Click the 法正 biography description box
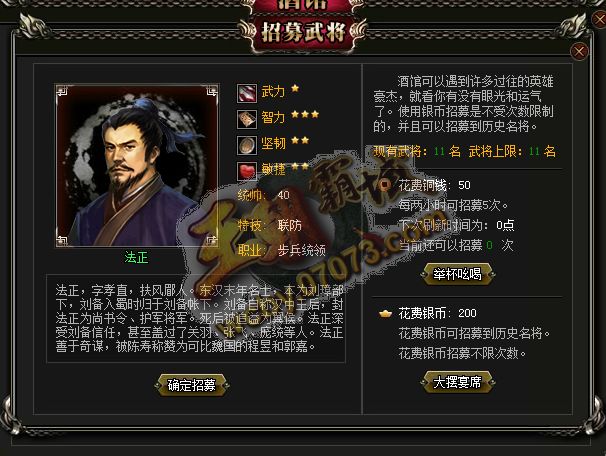Screen dimensions: 606x456 196,318
